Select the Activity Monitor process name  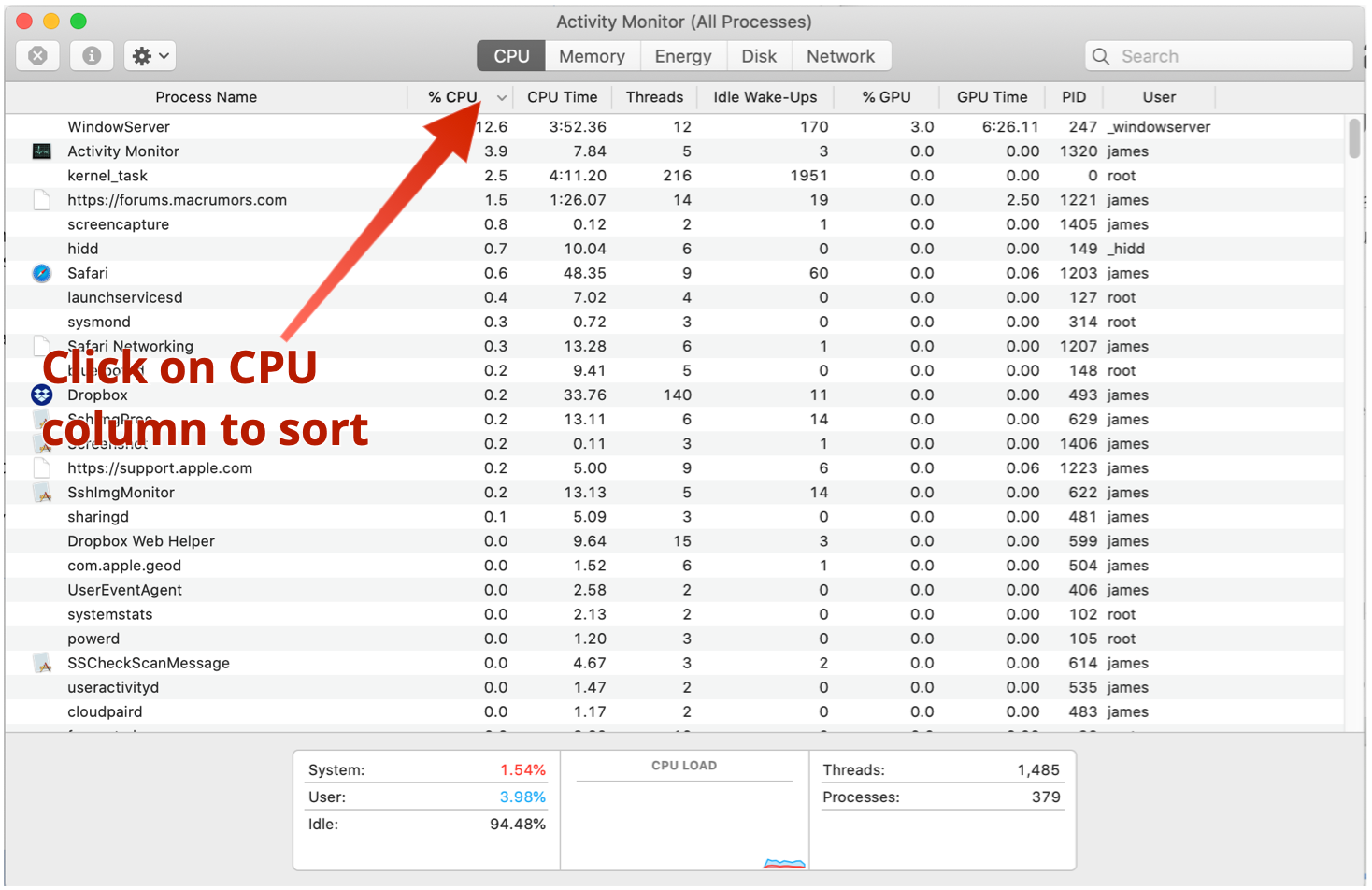123,151
